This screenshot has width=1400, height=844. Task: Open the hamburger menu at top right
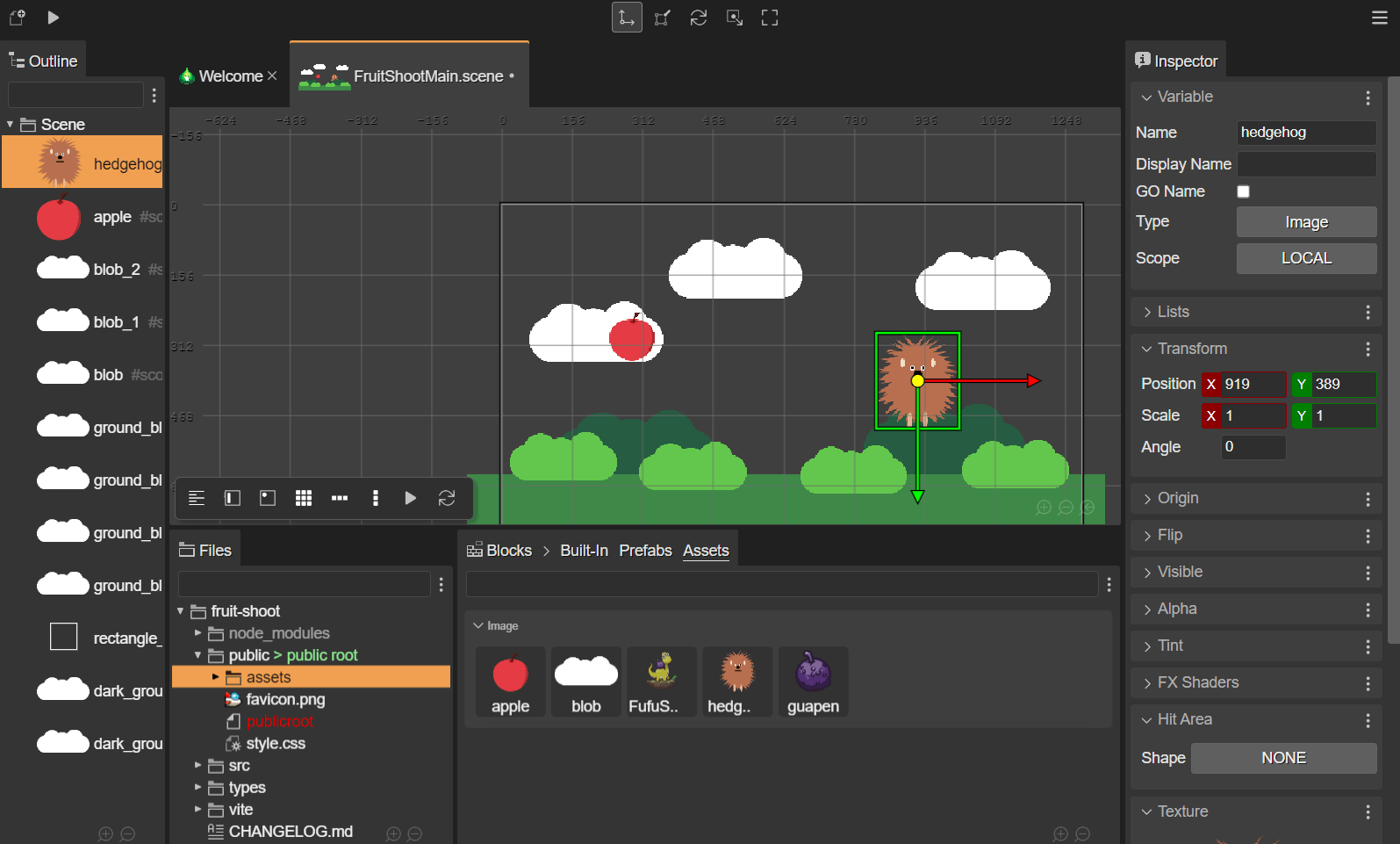(1380, 18)
